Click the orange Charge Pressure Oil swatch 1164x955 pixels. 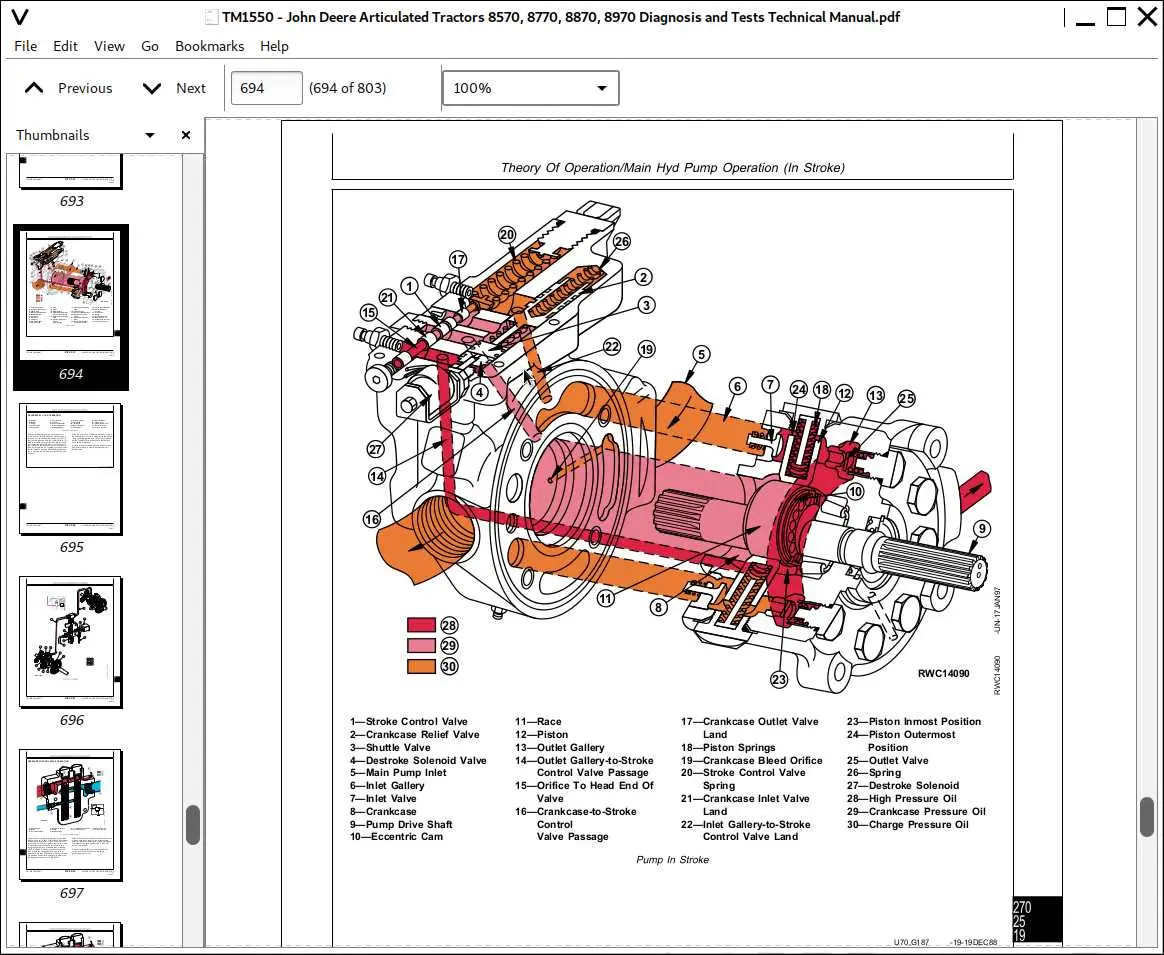[x=421, y=666]
